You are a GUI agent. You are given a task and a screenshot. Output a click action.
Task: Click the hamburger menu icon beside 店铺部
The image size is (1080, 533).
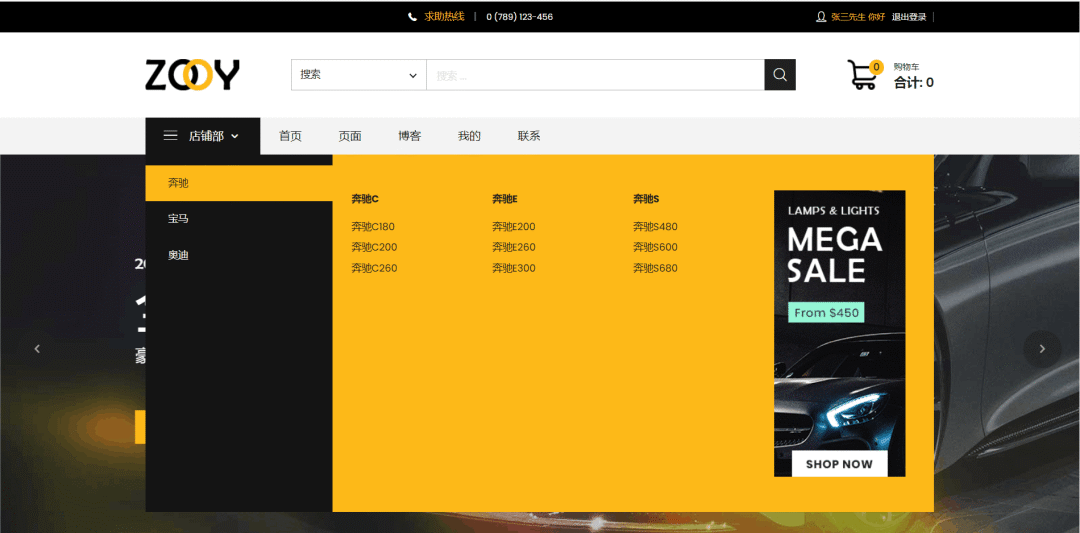[170, 136]
